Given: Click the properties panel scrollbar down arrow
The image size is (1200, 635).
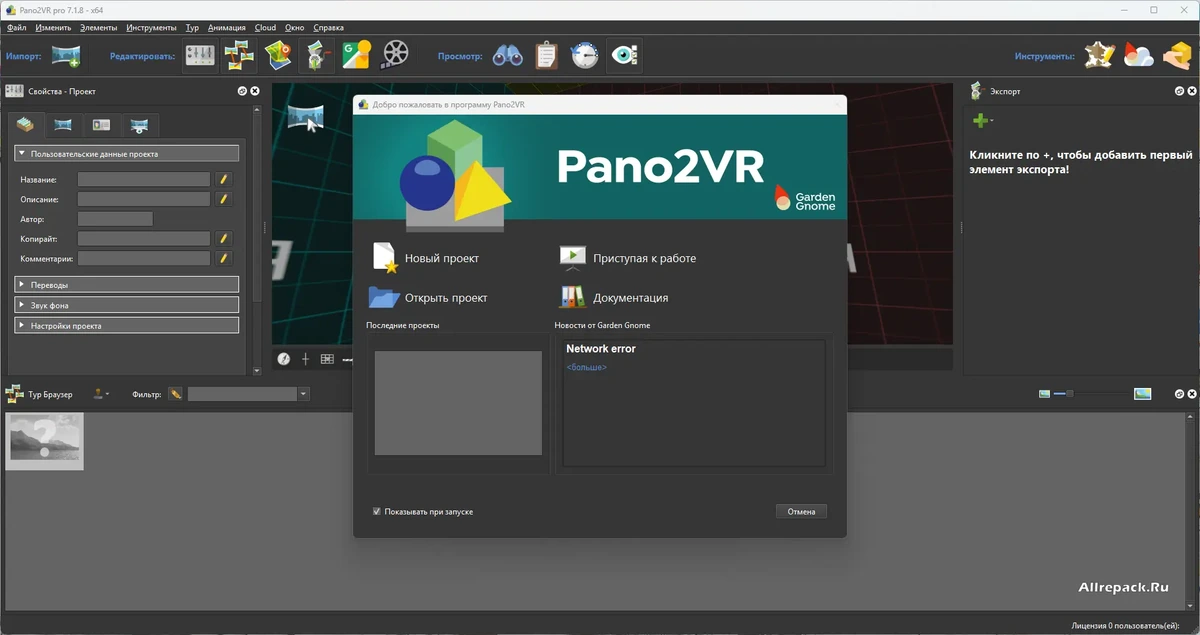Looking at the screenshot, I should pyautogui.click(x=257, y=370).
